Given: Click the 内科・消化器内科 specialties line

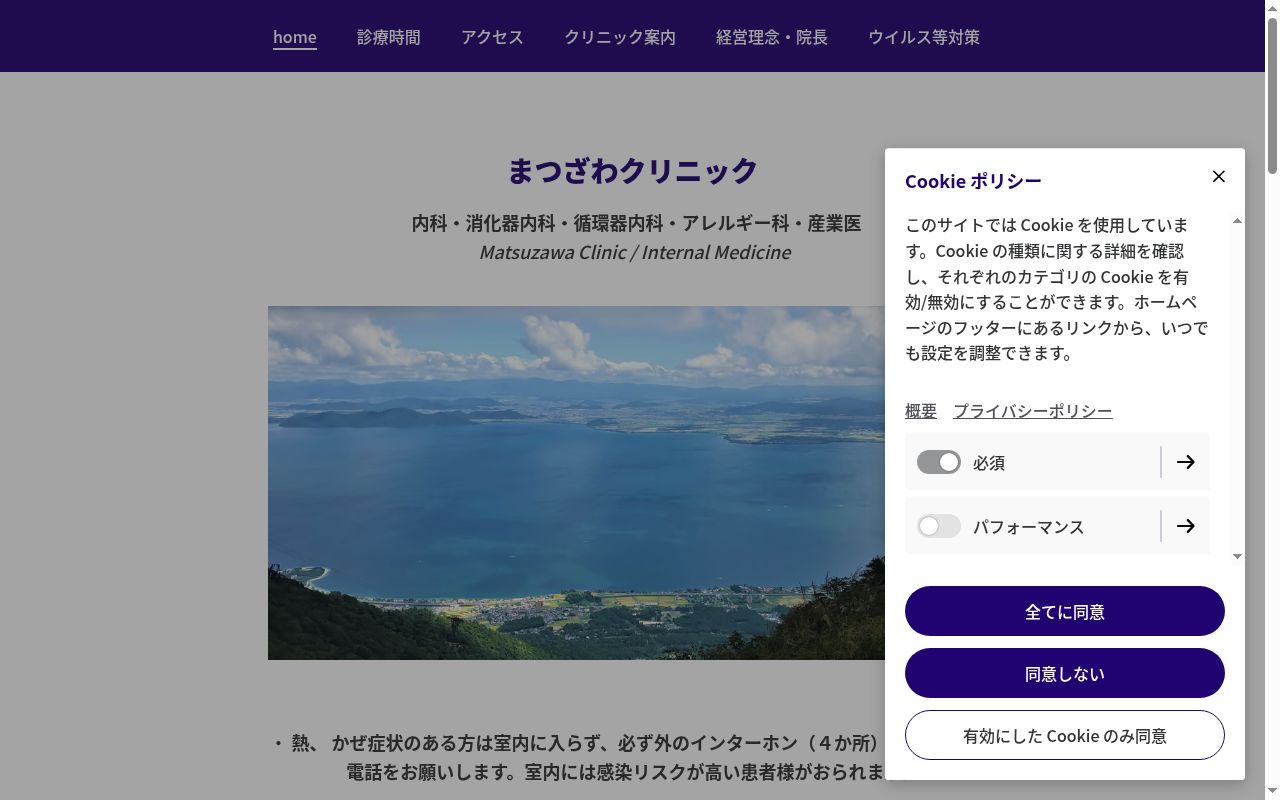Looking at the screenshot, I should (636, 223).
